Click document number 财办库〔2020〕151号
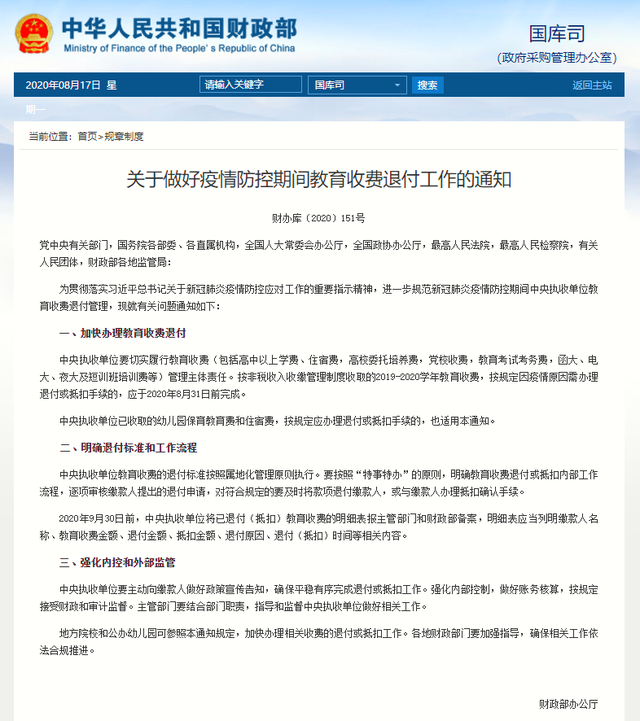Screen dimensions: 640x721 click(x=319, y=217)
